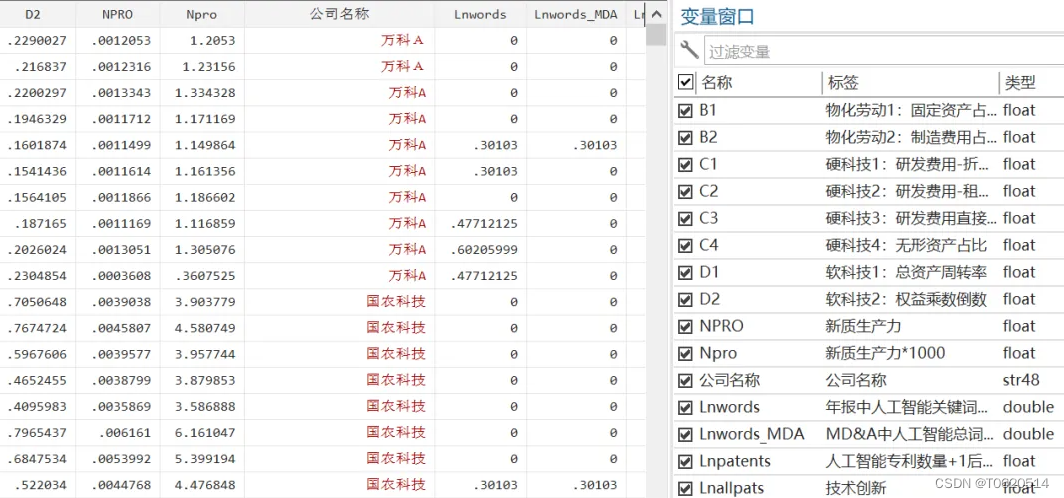Image resolution: width=1064 pixels, height=498 pixels.
Task: Toggle the Lnwords_MDA variable checkbox
Action: click(685, 434)
